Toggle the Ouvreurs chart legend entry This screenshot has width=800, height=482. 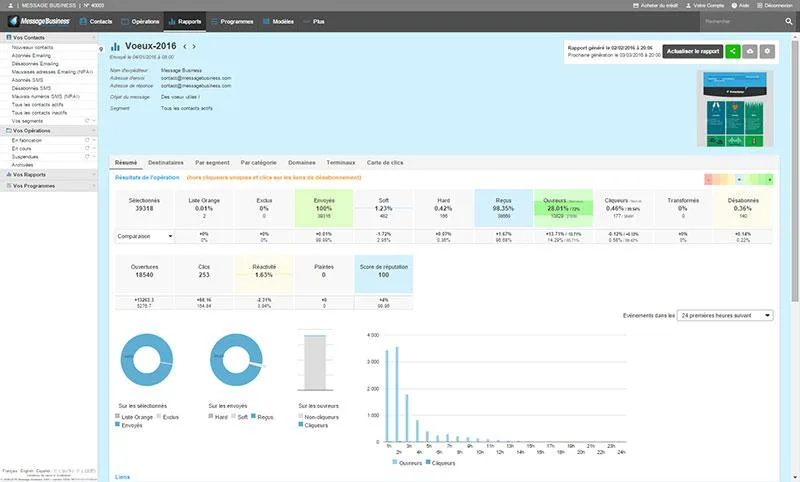tap(407, 463)
